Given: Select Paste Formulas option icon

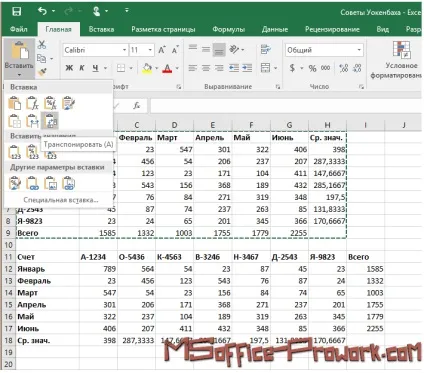Looking at the screenshot, I should [32, 103].
